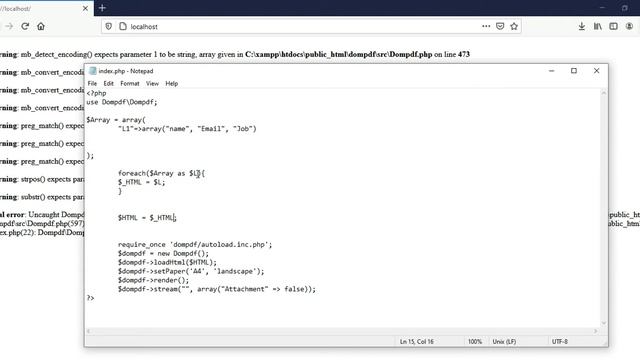Click the opening '<?php' tag line
The image size is (640, 360).
(x=96, y=93)
